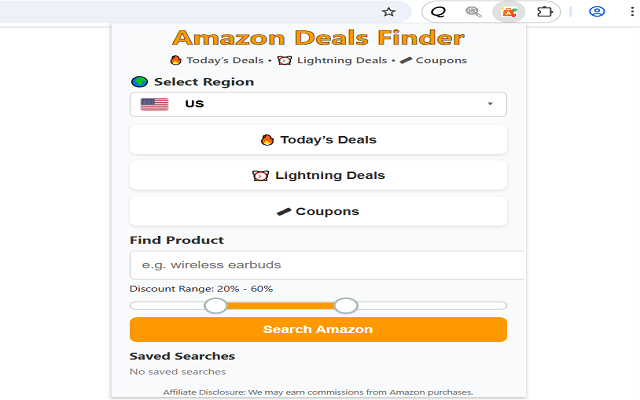Click the Amazon Deals Finder title
Image resolution: width=640 pixels, height=400 pixels.
pos(318,39)
